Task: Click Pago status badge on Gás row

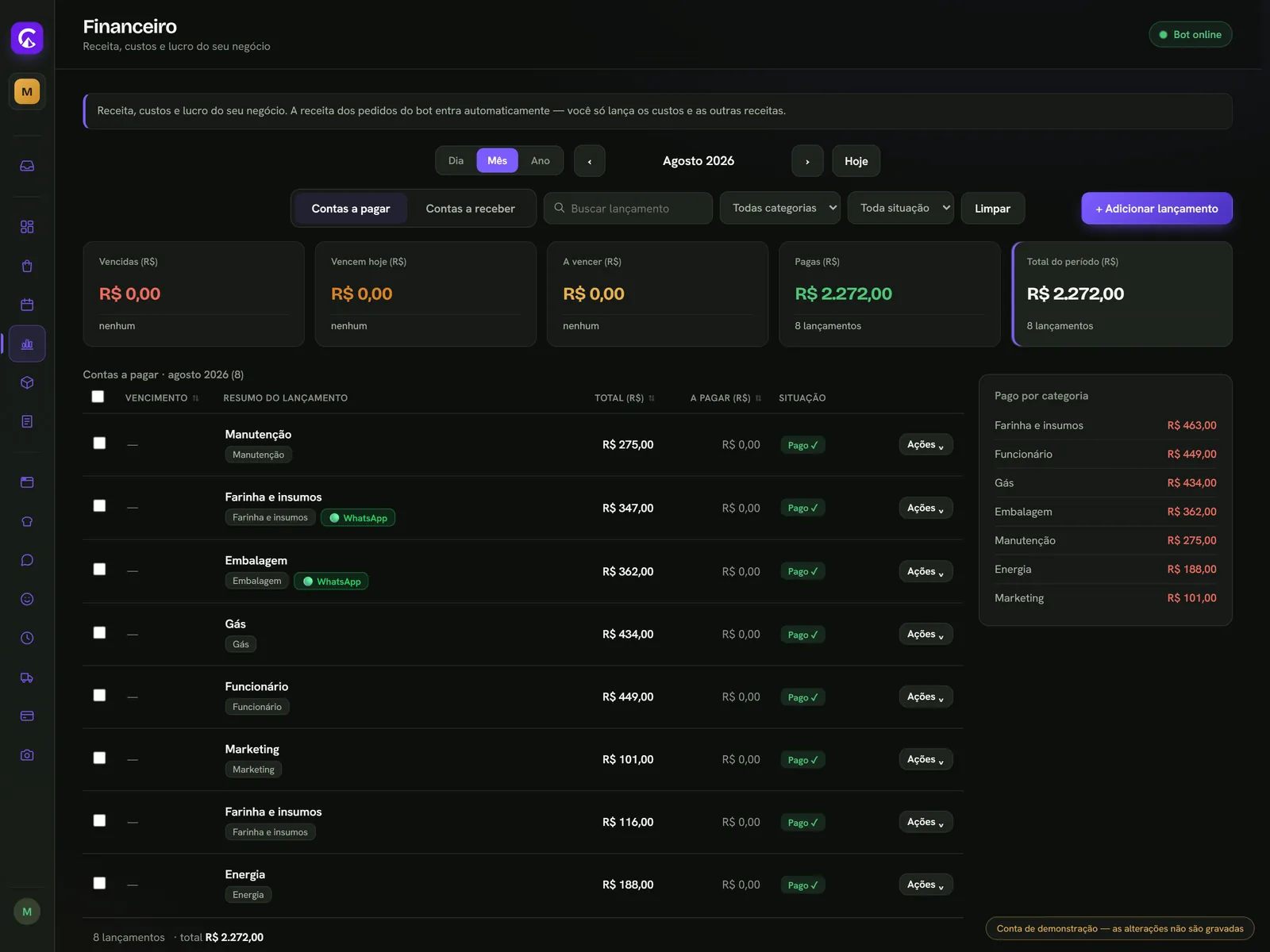Action: tap(802, 635)
